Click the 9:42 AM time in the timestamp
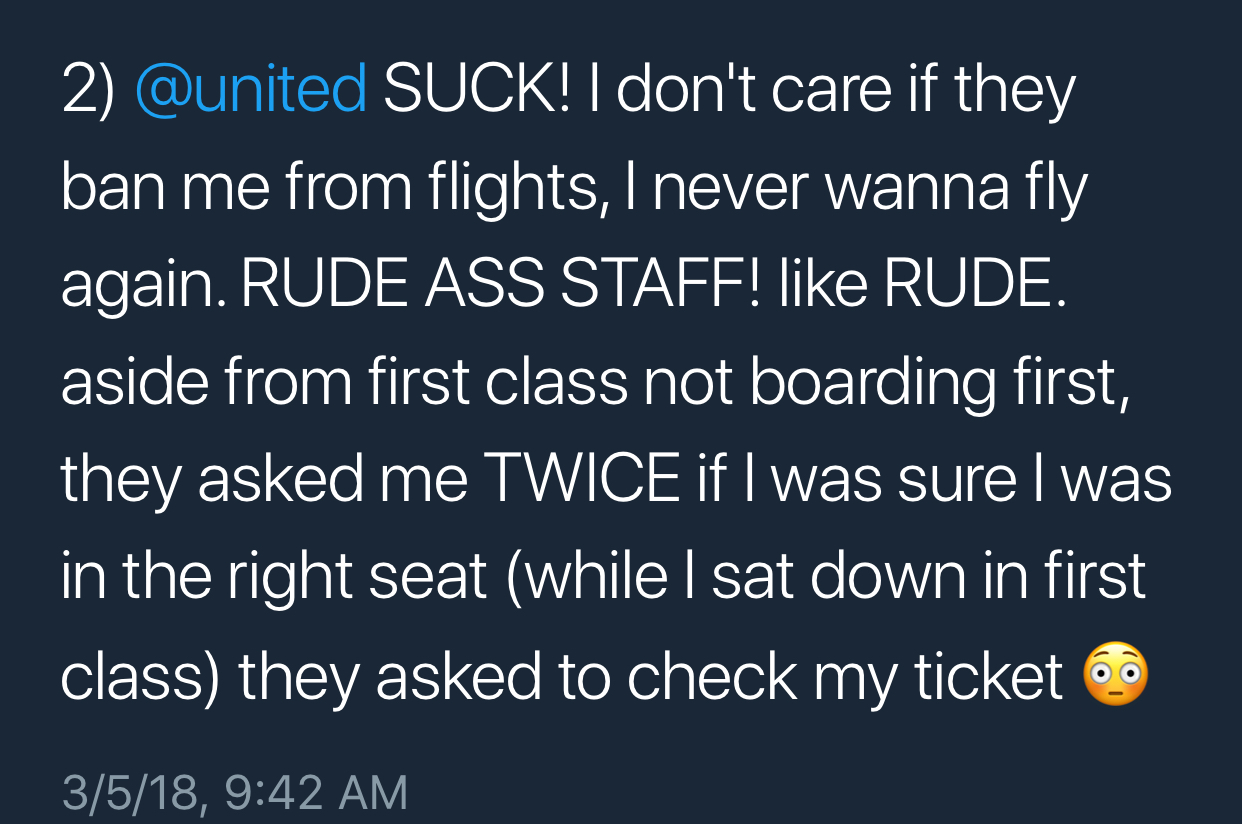 coord(317,793)
